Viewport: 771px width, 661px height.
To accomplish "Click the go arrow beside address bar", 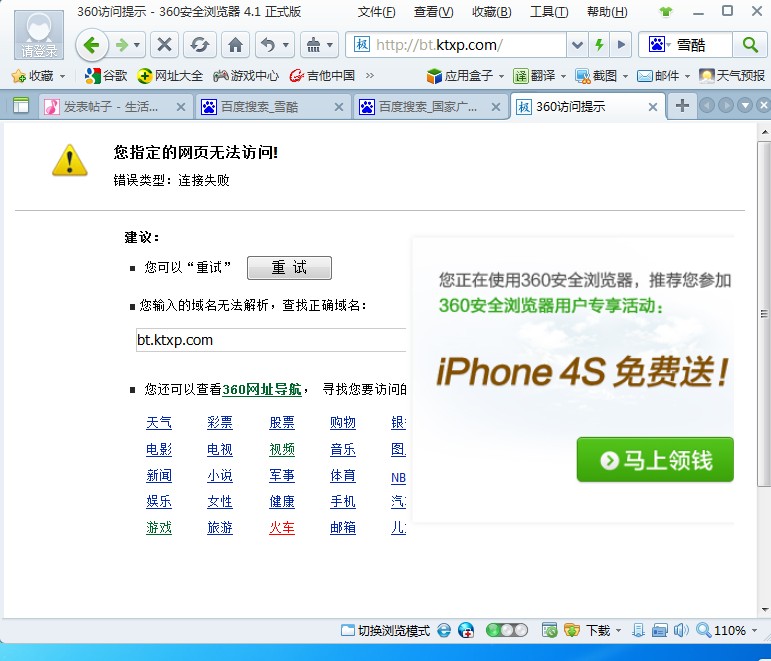I will [621, 45].
